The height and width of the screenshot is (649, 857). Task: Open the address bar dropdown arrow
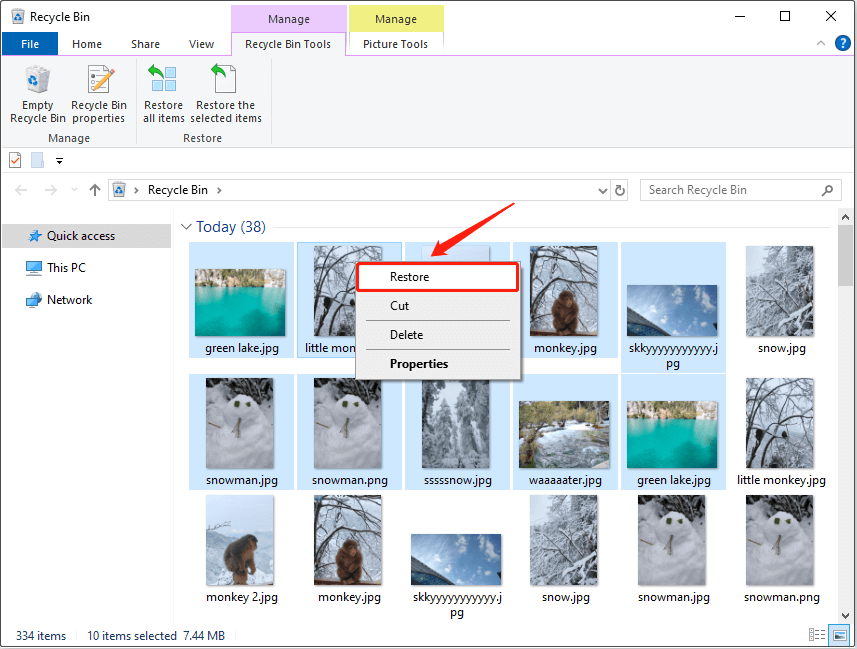pyautogui.click(x=602, y=189)
